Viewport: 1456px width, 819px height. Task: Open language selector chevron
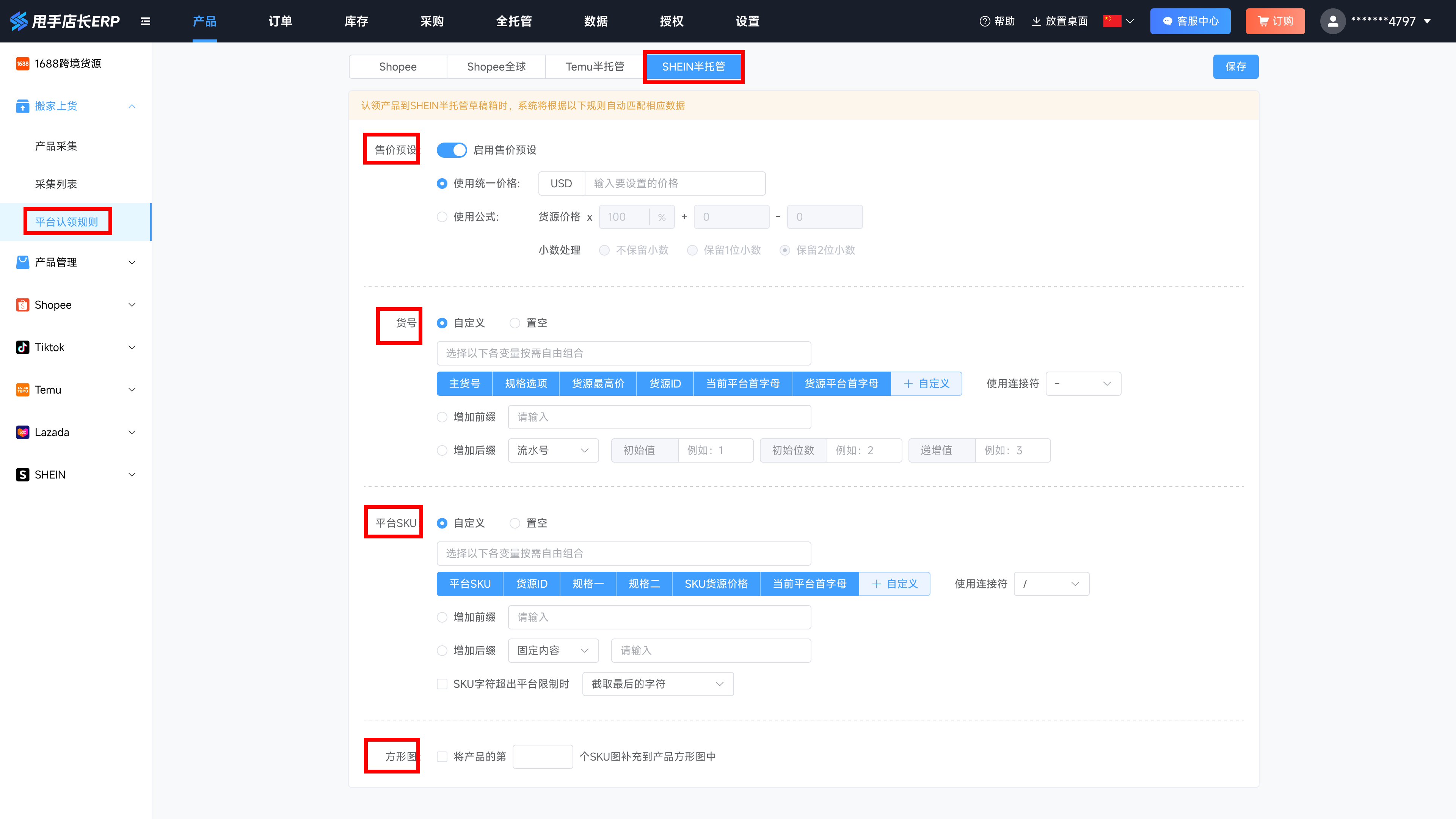[1130, 22]
